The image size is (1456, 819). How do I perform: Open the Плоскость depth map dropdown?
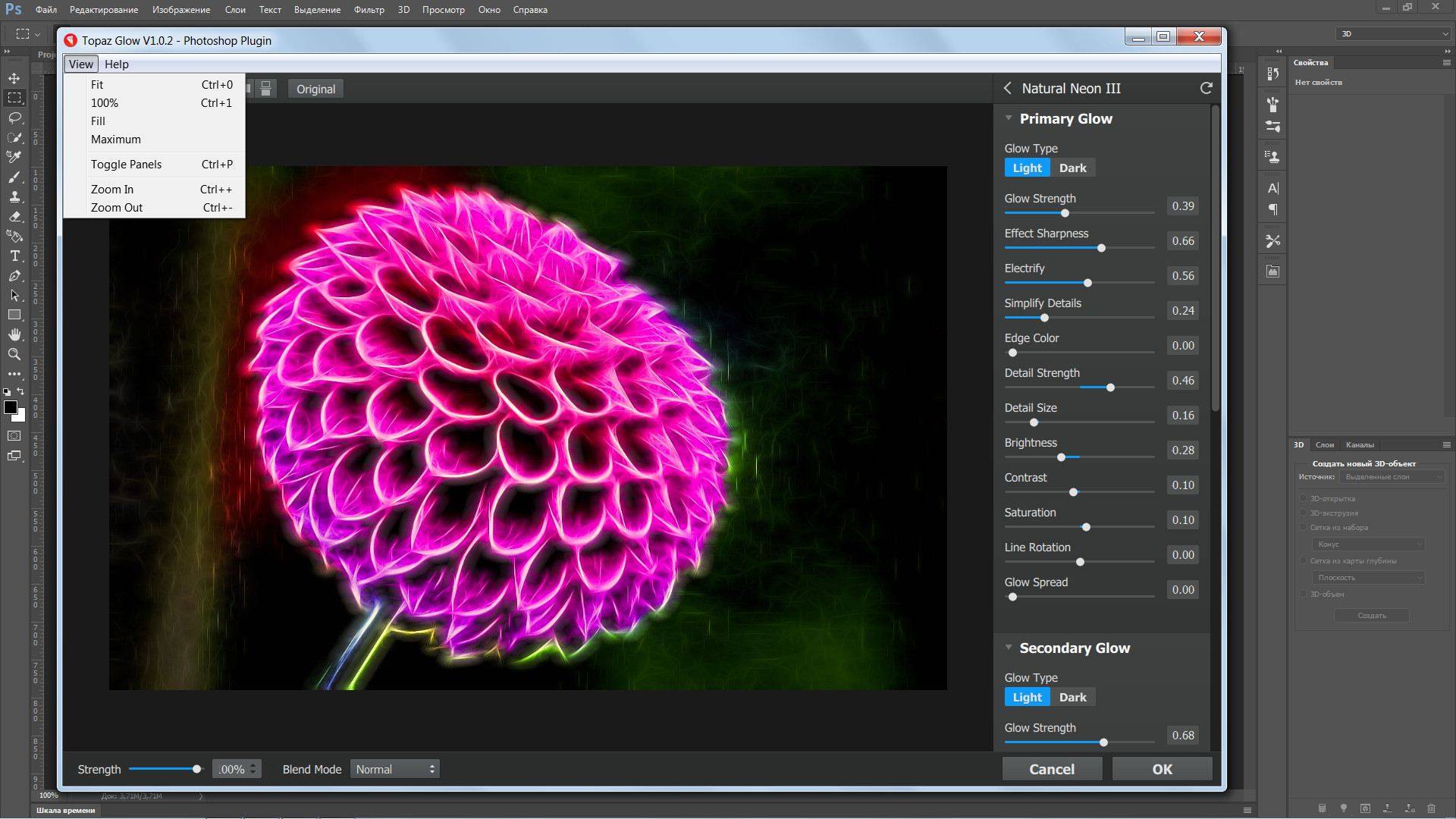coord(1368,577)
